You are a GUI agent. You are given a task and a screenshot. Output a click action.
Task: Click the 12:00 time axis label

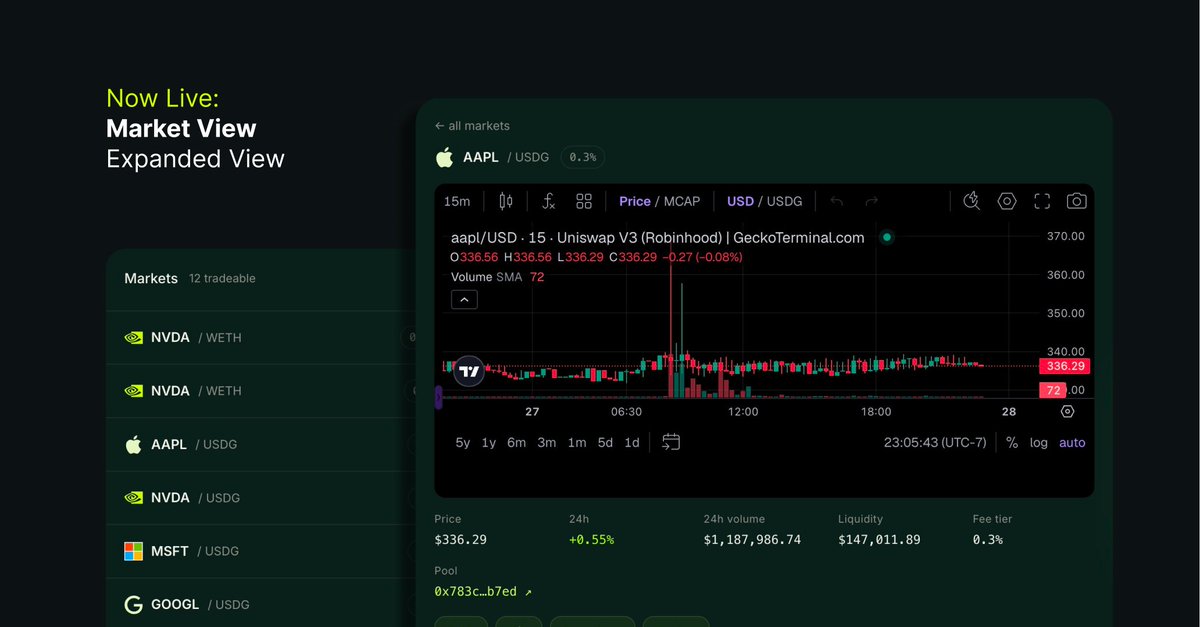coord(743,412)
